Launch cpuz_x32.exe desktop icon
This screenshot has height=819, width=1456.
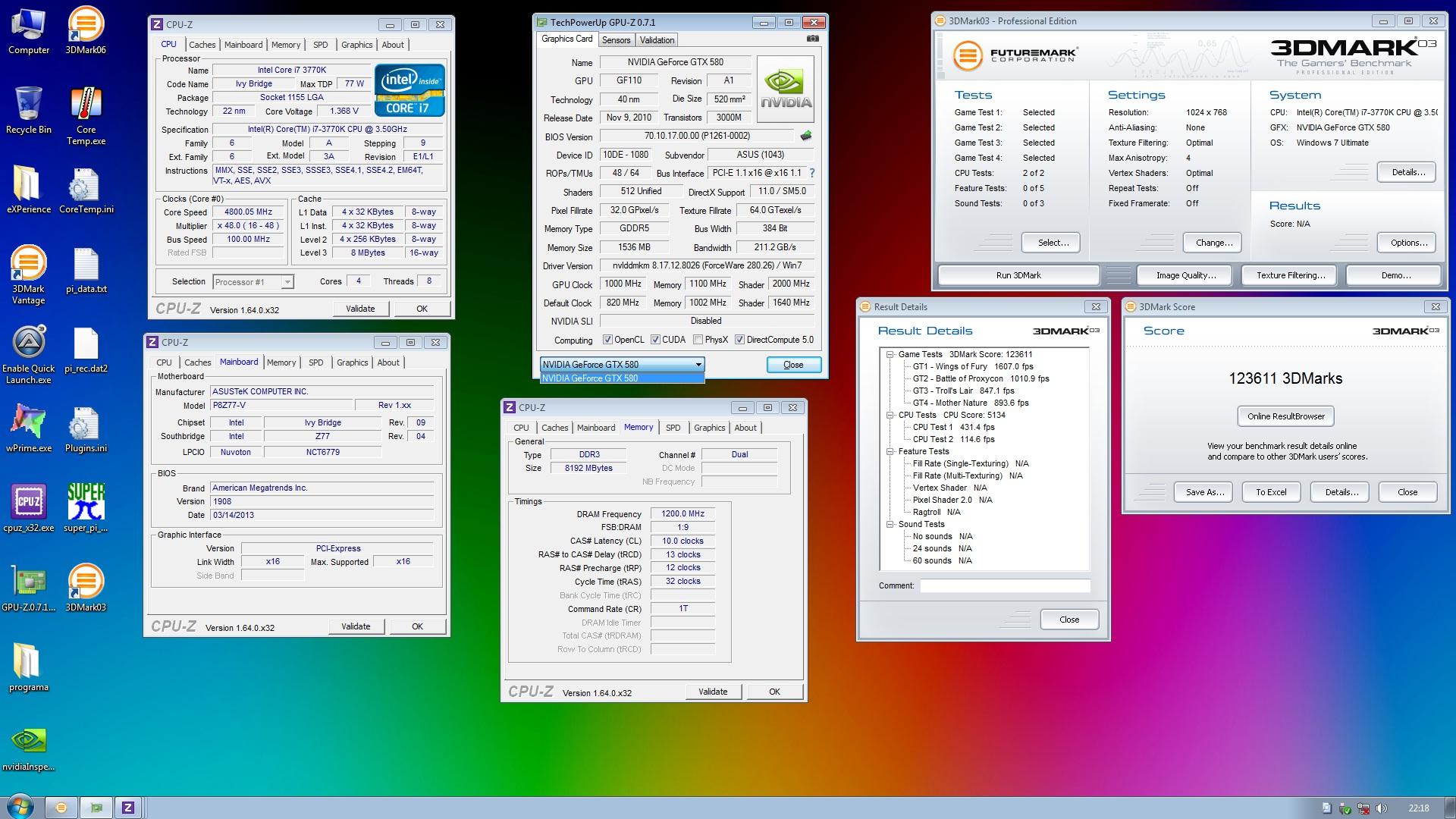[28, 509]
